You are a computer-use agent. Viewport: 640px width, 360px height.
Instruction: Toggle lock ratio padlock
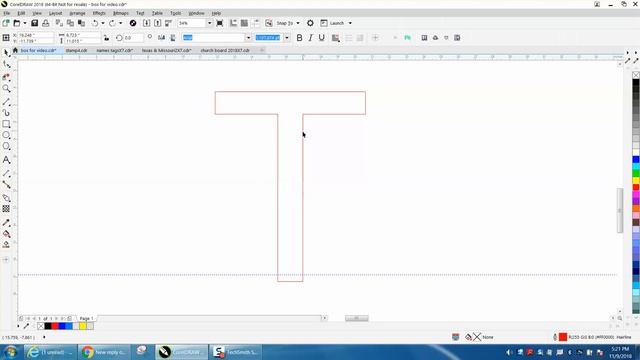click(x=107, y=38)
